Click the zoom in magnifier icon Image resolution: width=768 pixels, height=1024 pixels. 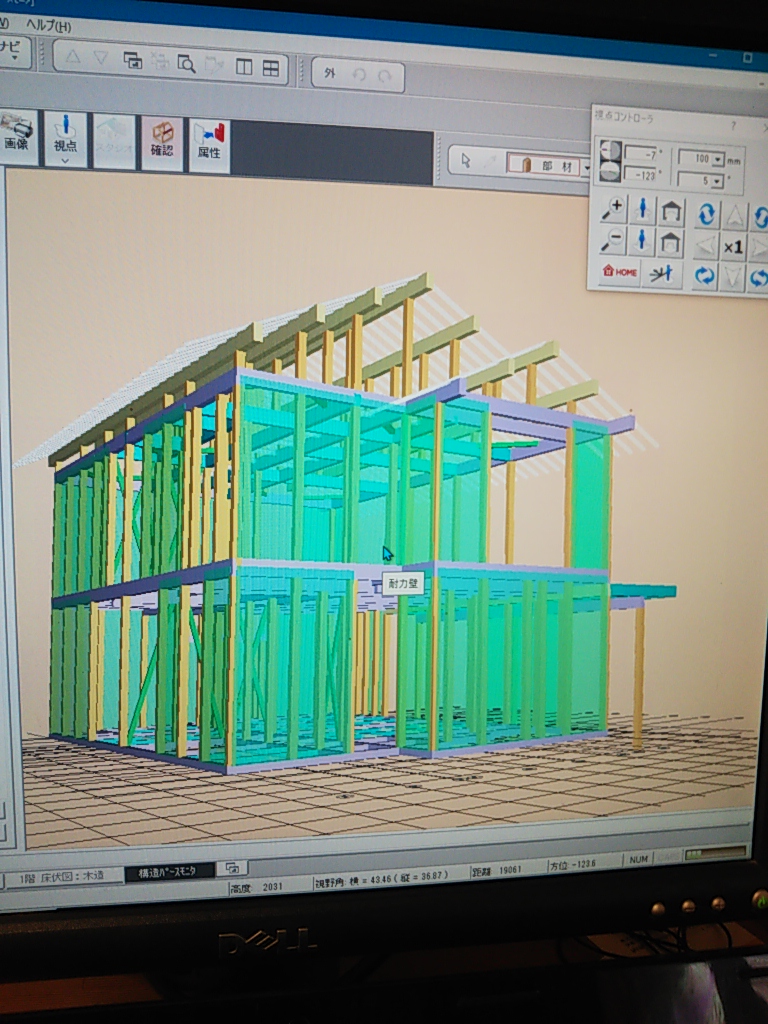click(613, 210)
